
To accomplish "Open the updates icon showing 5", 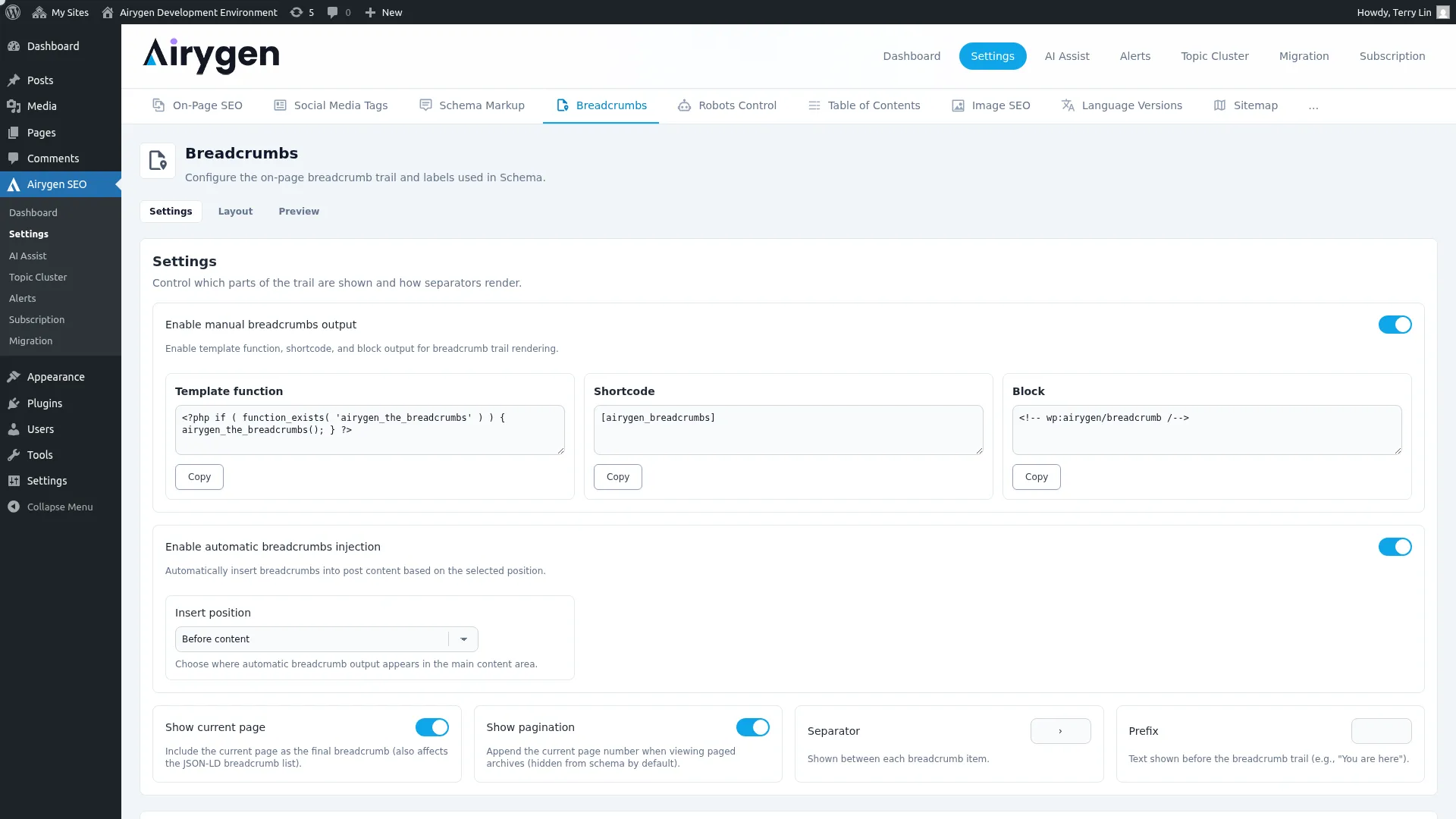I will (297, 12).
